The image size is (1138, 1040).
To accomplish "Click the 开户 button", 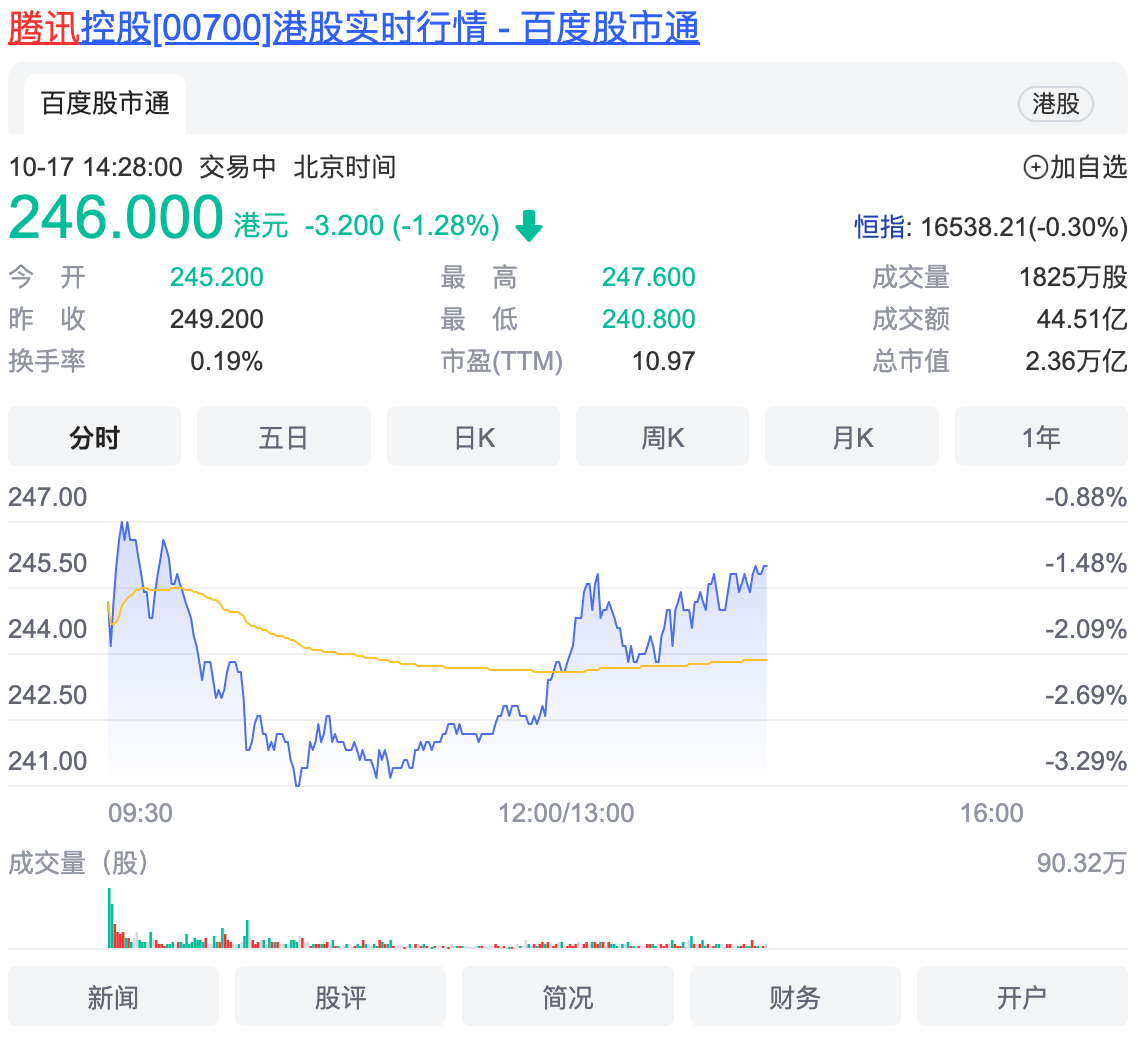I will tap(1022, 997).
